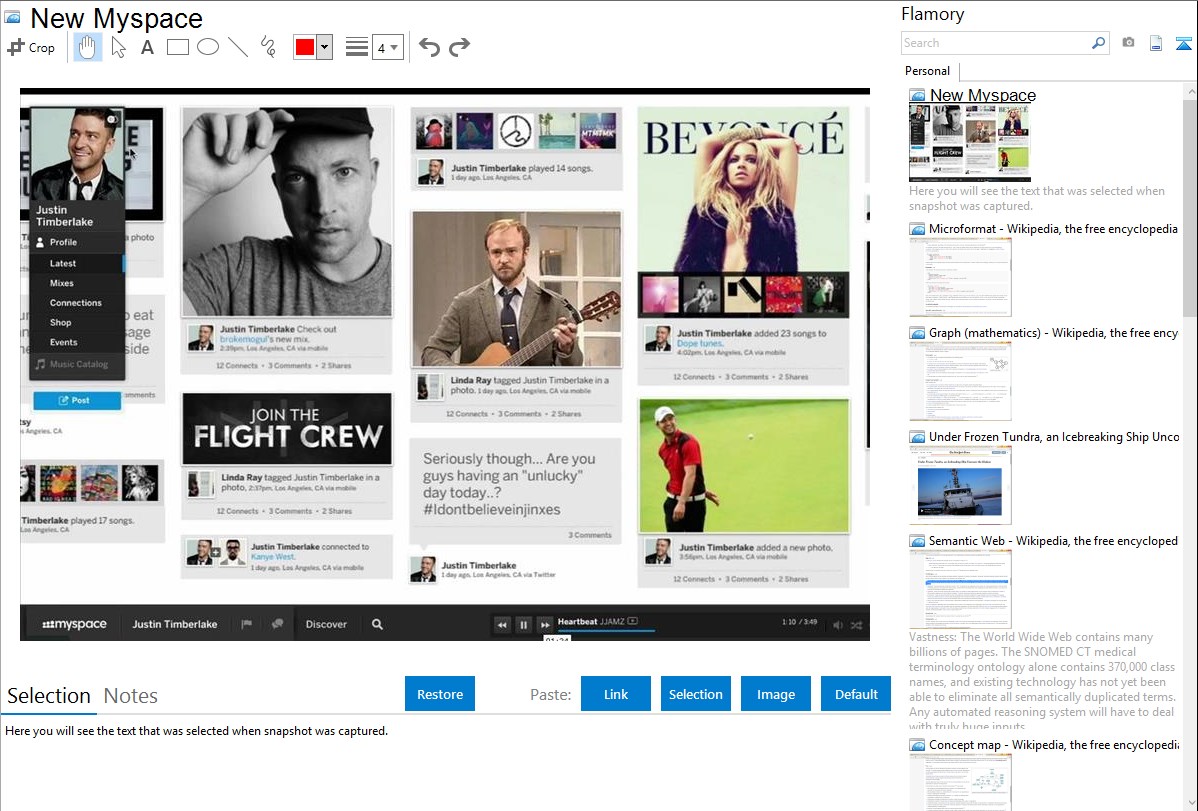The image size is (1198, 811).
Task: Paste as Image button
Action: pos(775,694)
